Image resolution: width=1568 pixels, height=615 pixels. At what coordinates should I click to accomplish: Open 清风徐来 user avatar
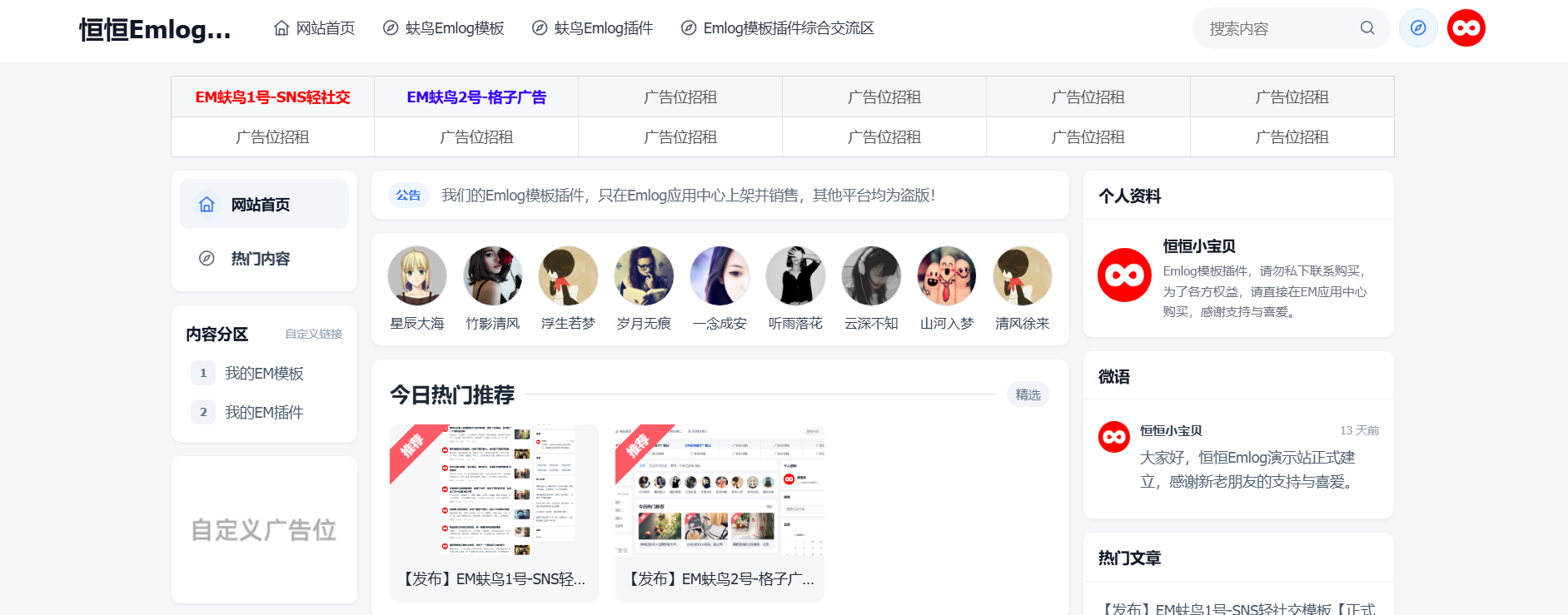tap(1023, 275)
